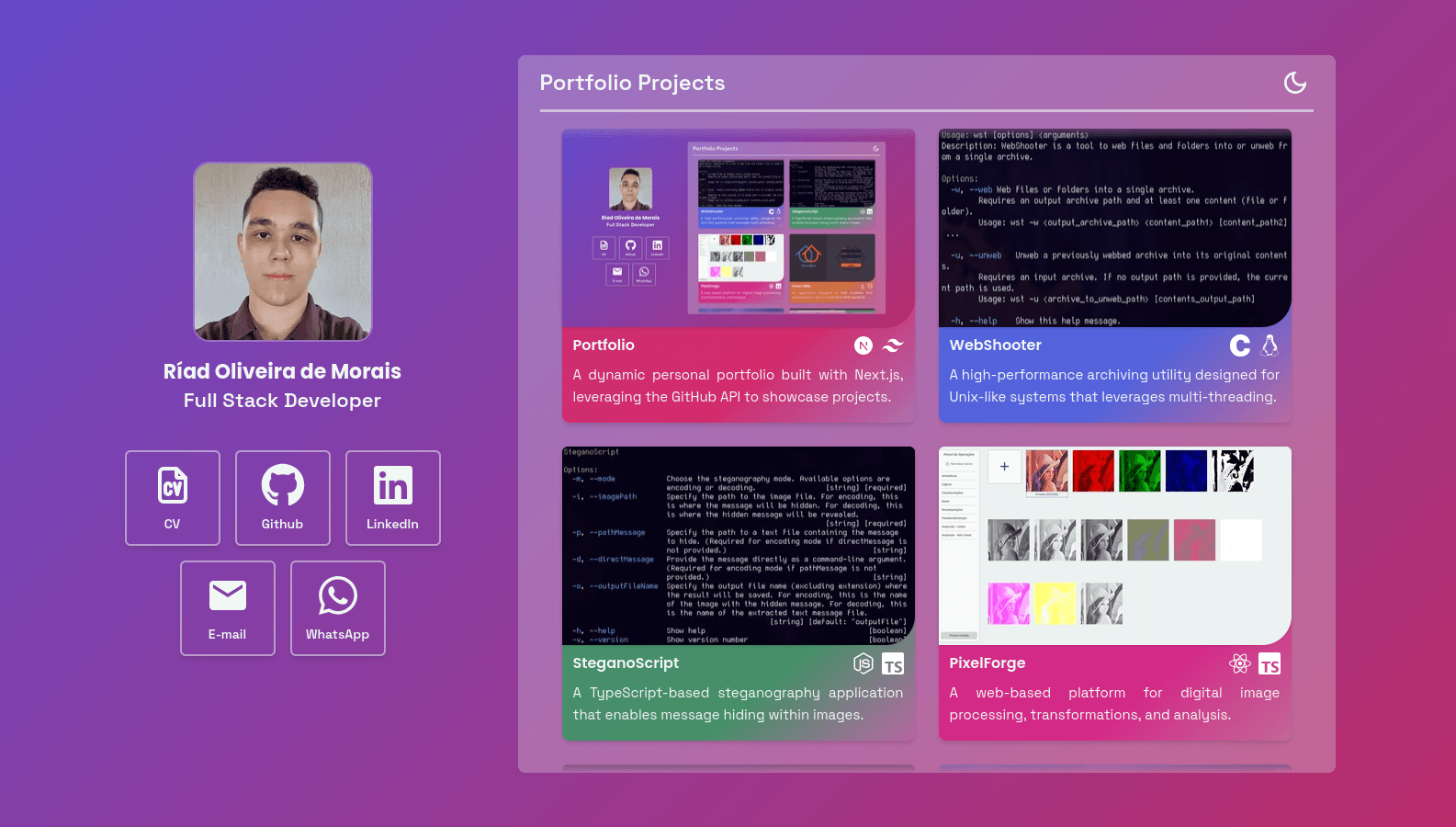Click the Linux penguin icon on WebShooter card
The height and width of the screenshot is (827, 1456).
coord(1270,346)
